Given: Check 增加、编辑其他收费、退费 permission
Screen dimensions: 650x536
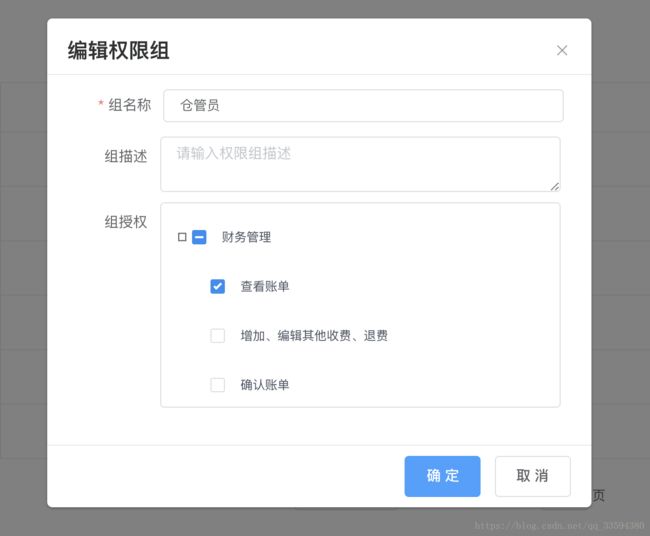Looking at the screenshot, I should tap(218, 335).
